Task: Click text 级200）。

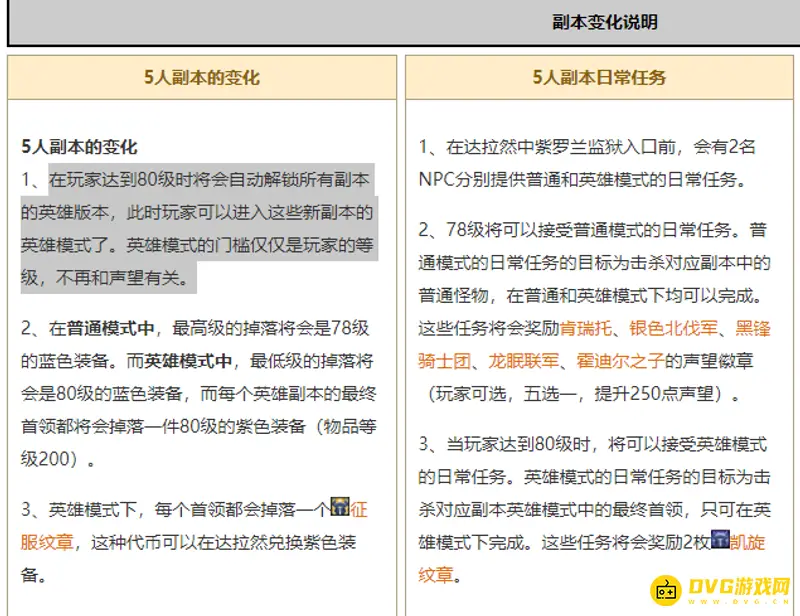Action: click(58, 459)
